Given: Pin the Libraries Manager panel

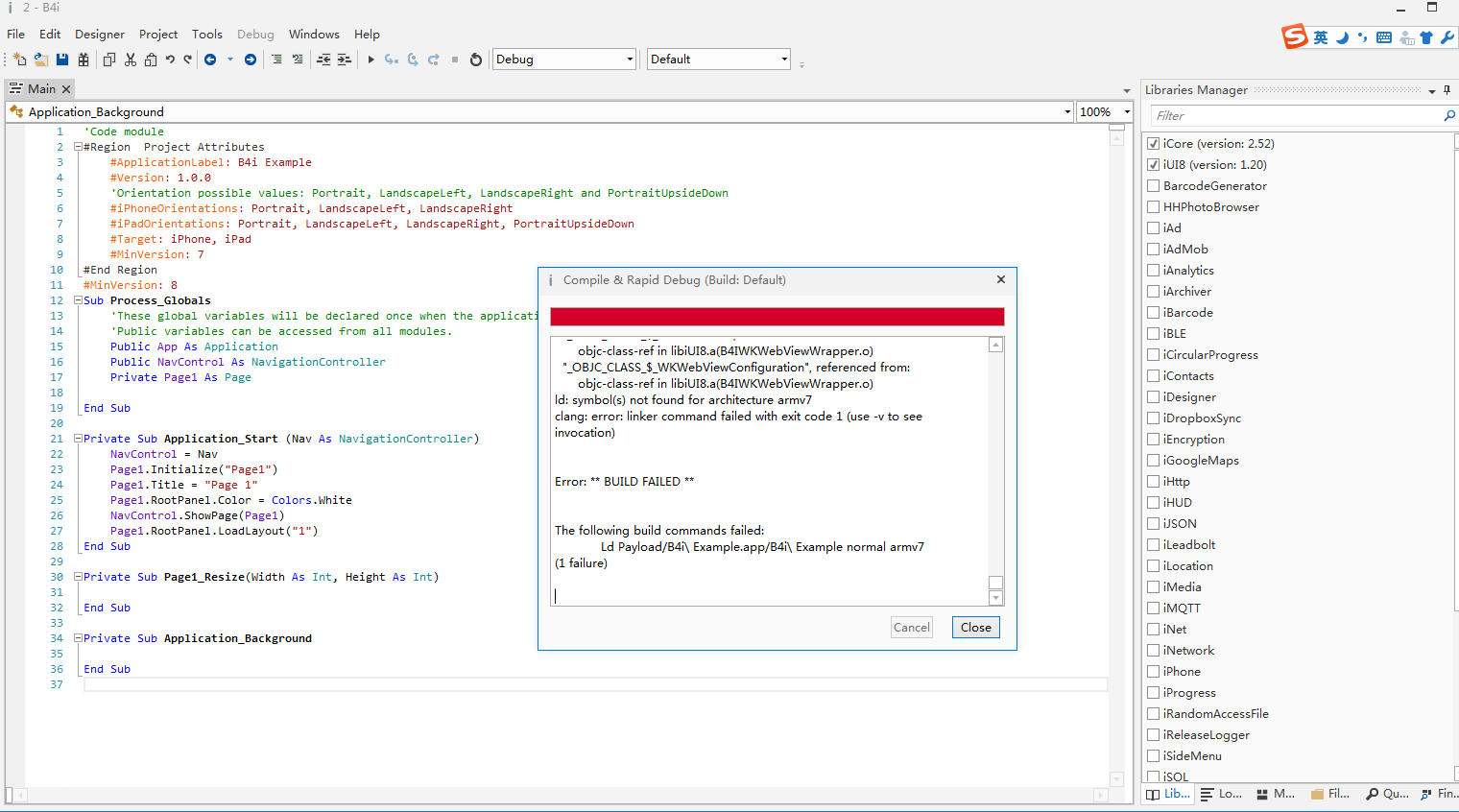Looking at the screenshot, I should click(1447, 90).
